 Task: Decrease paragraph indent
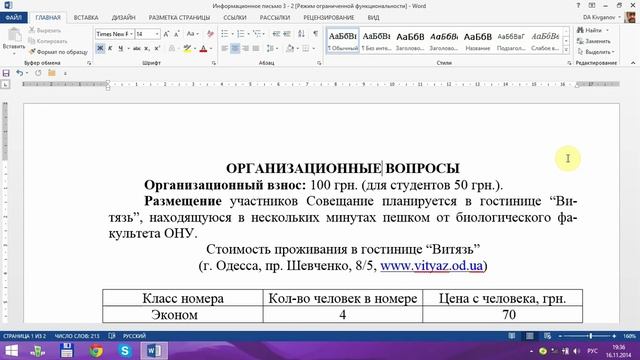(x=276, y=34)
